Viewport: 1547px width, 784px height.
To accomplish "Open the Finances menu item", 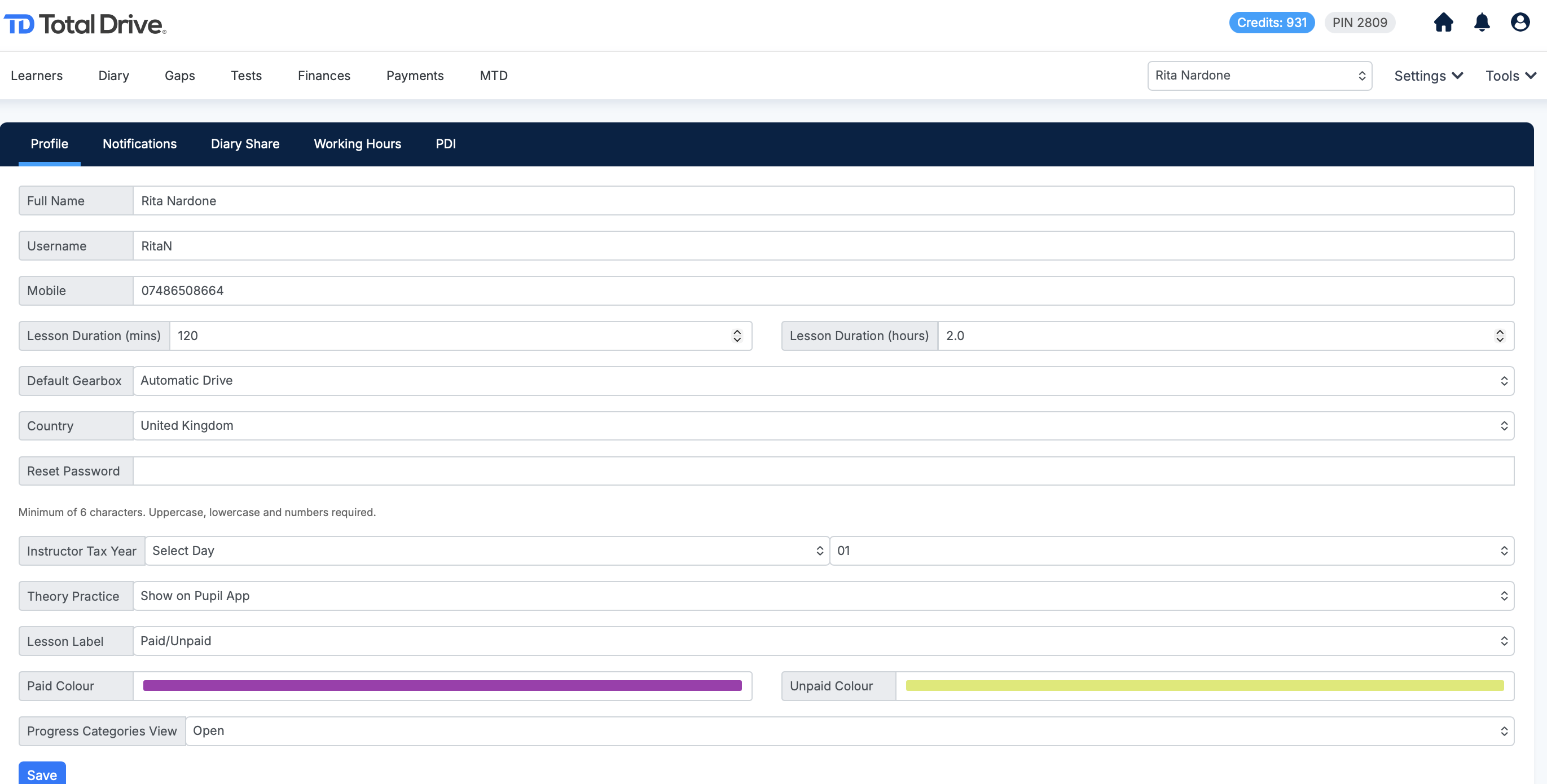I will tap(324, 76).
